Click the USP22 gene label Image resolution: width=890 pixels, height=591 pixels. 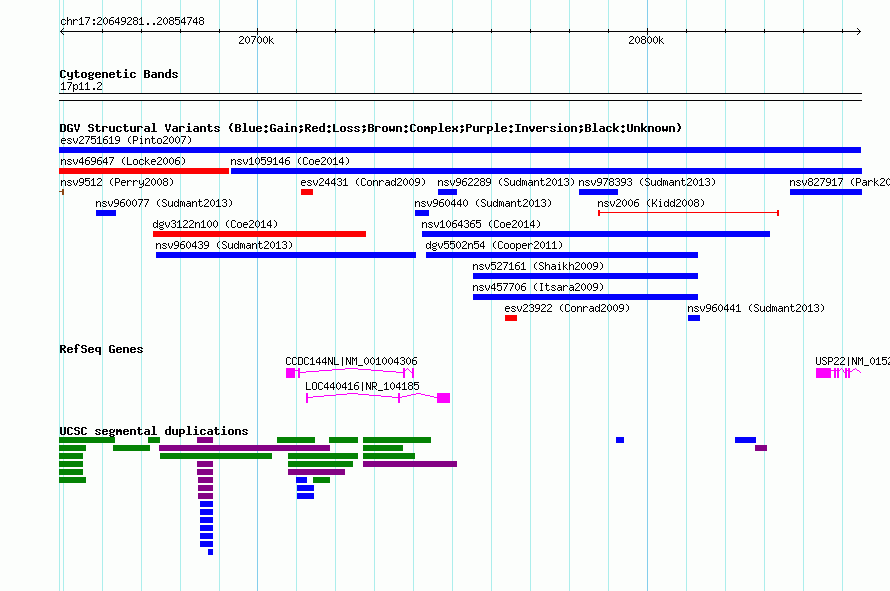tap(852, 361)
